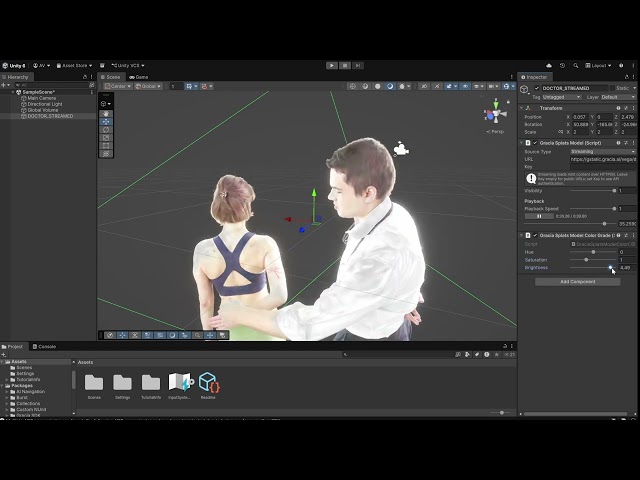Screen dimensions: 640x480
Task: Collapse the Transform component
Action: pyautogui.click(x=521, y=108)
